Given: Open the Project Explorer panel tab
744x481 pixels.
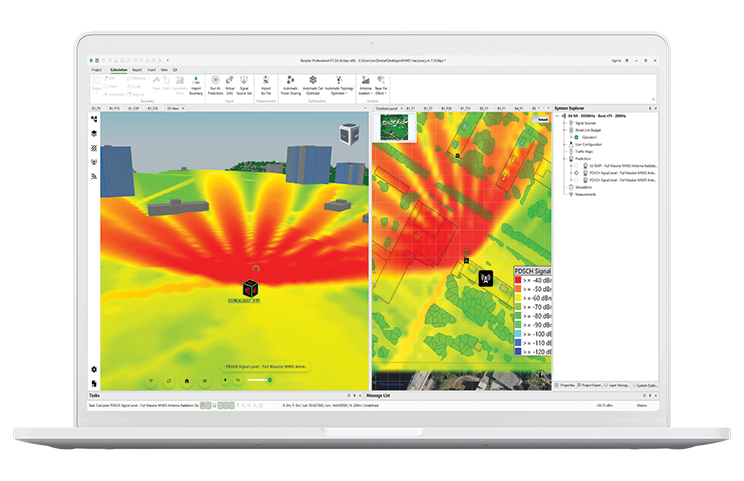Looking at the screenshot, I should (590, 385).
